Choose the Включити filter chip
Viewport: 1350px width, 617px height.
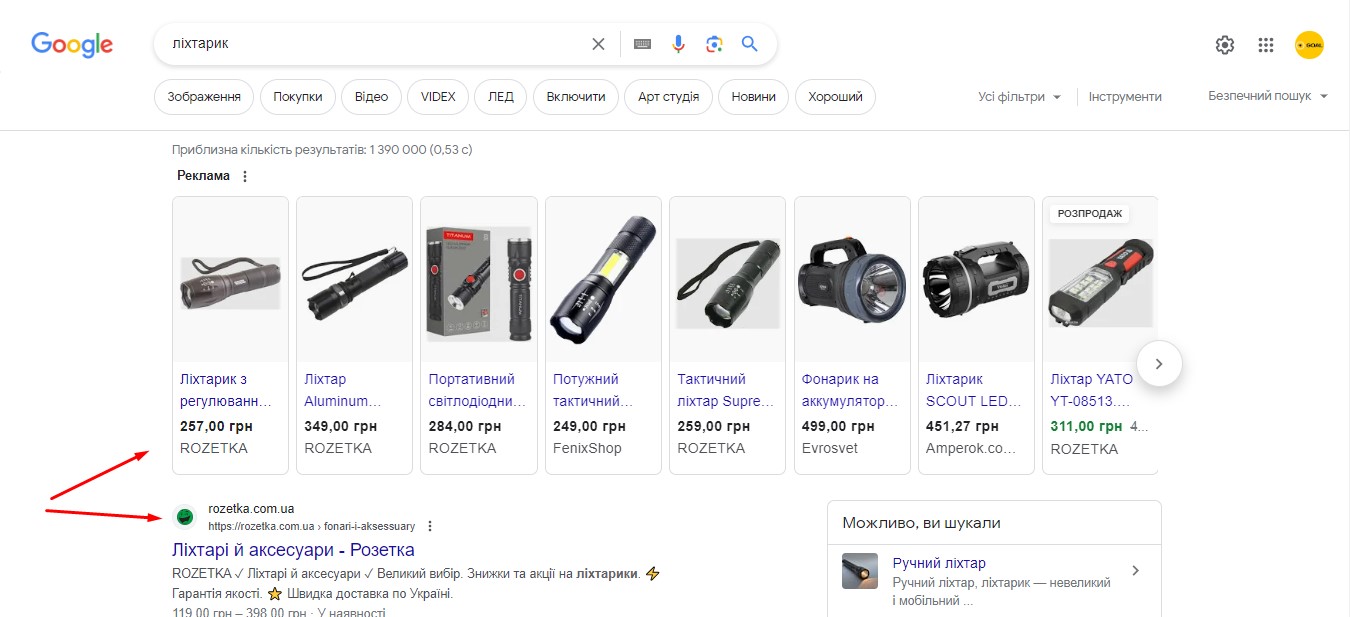coord(576,97)
